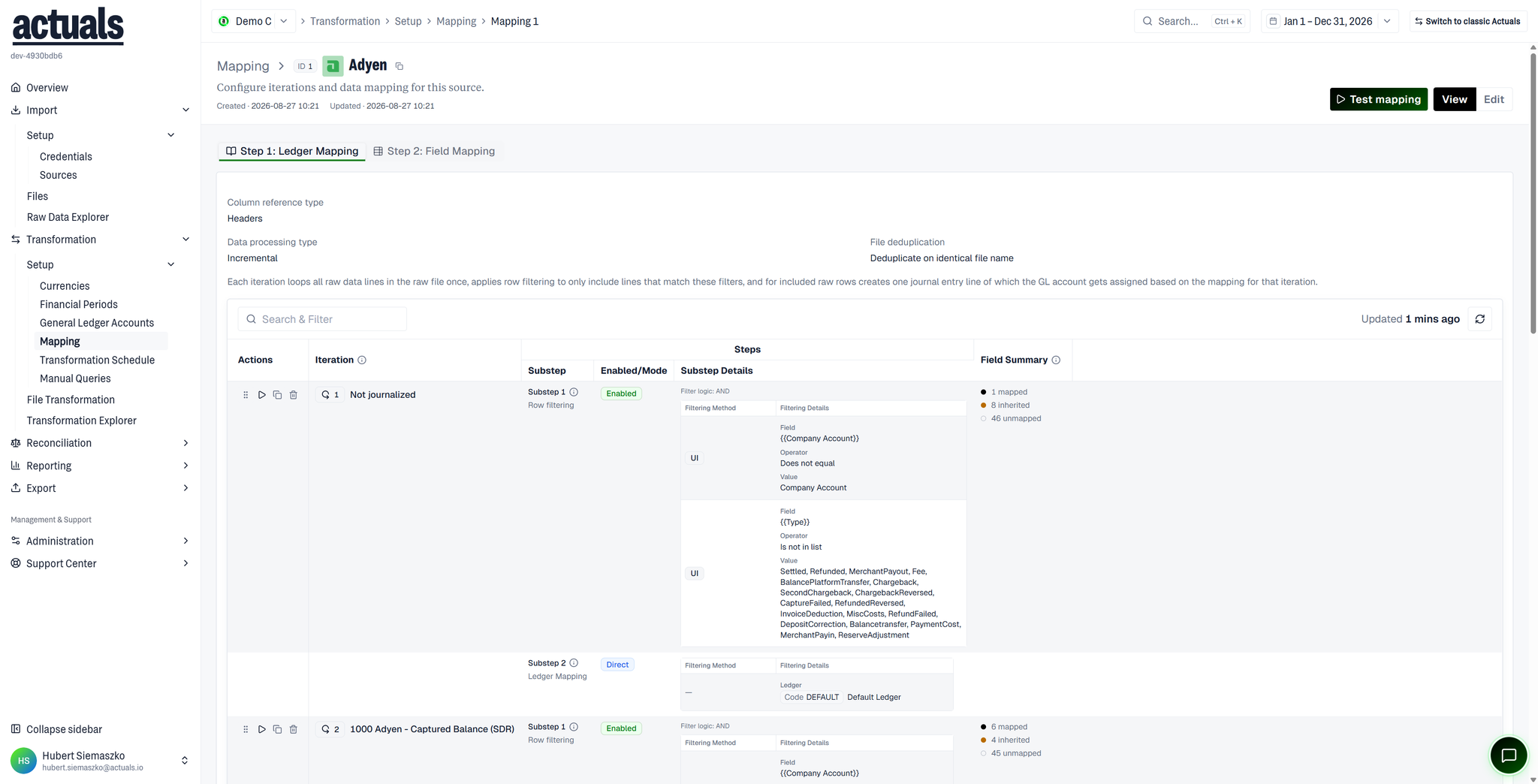Open the user account menu for Hubert Siemaszko

tap(100, 761)
